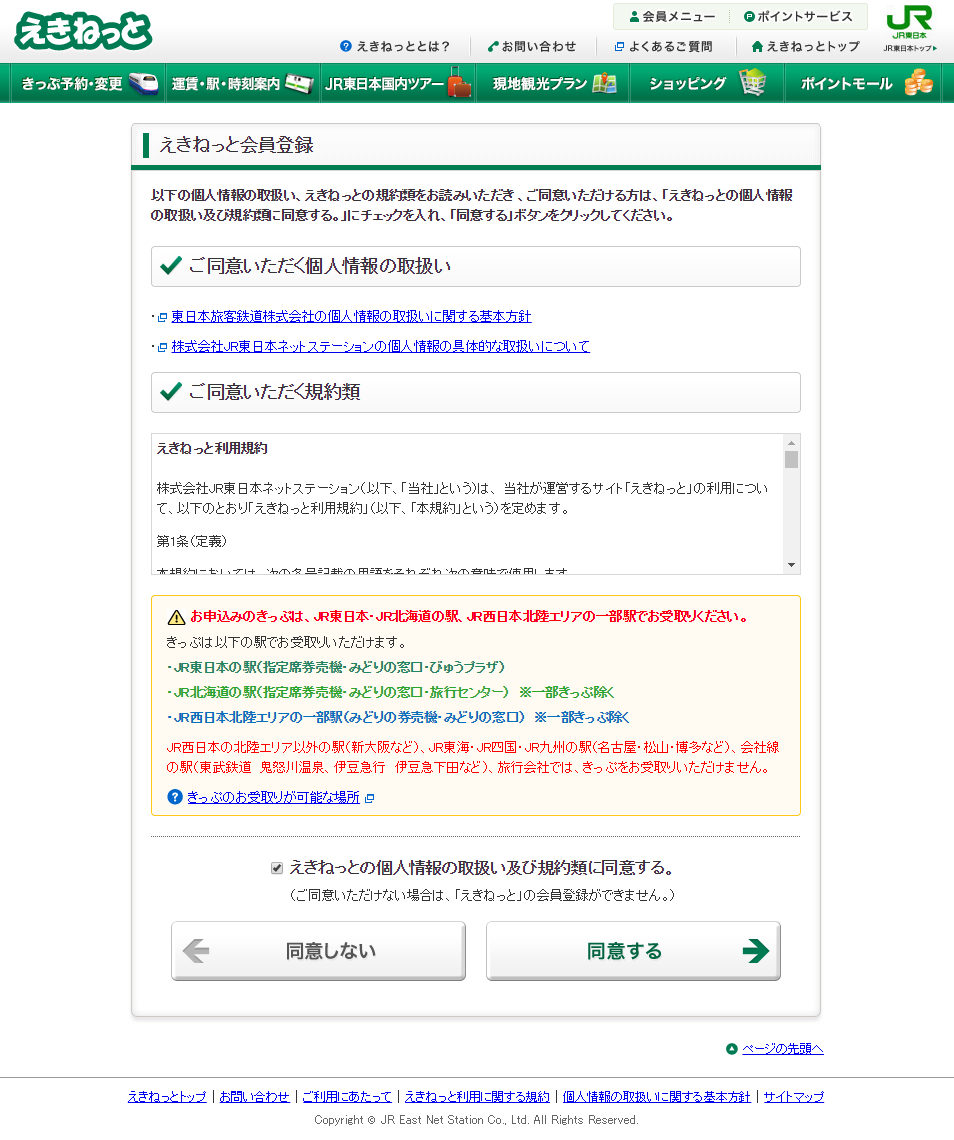Click the 同意する button
954x1140 pixels.
pos(633,951)
